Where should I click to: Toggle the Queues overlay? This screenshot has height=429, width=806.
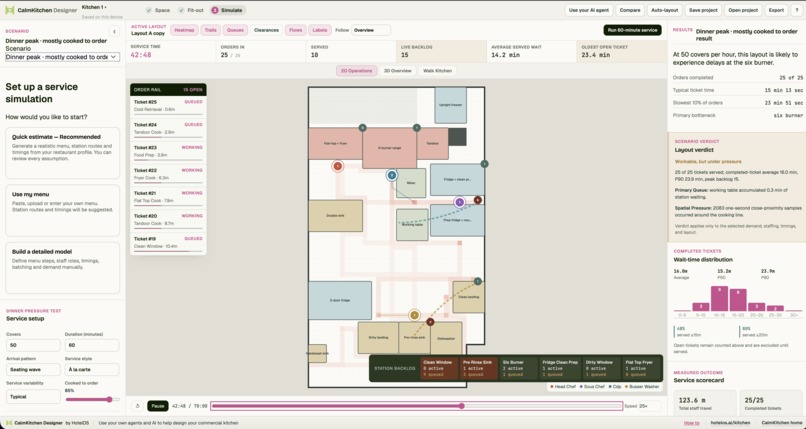coord(235,30)
